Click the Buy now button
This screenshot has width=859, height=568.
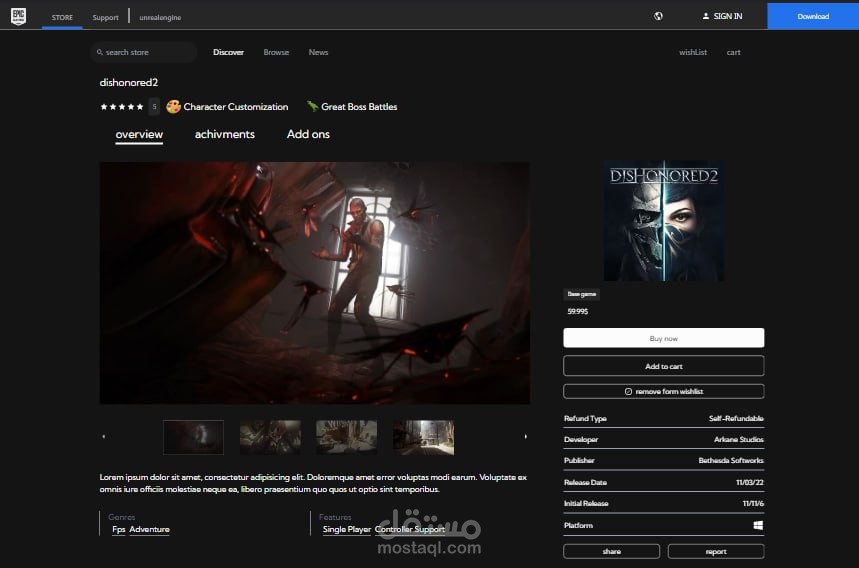pyautogui.click(x=663, y=338)
